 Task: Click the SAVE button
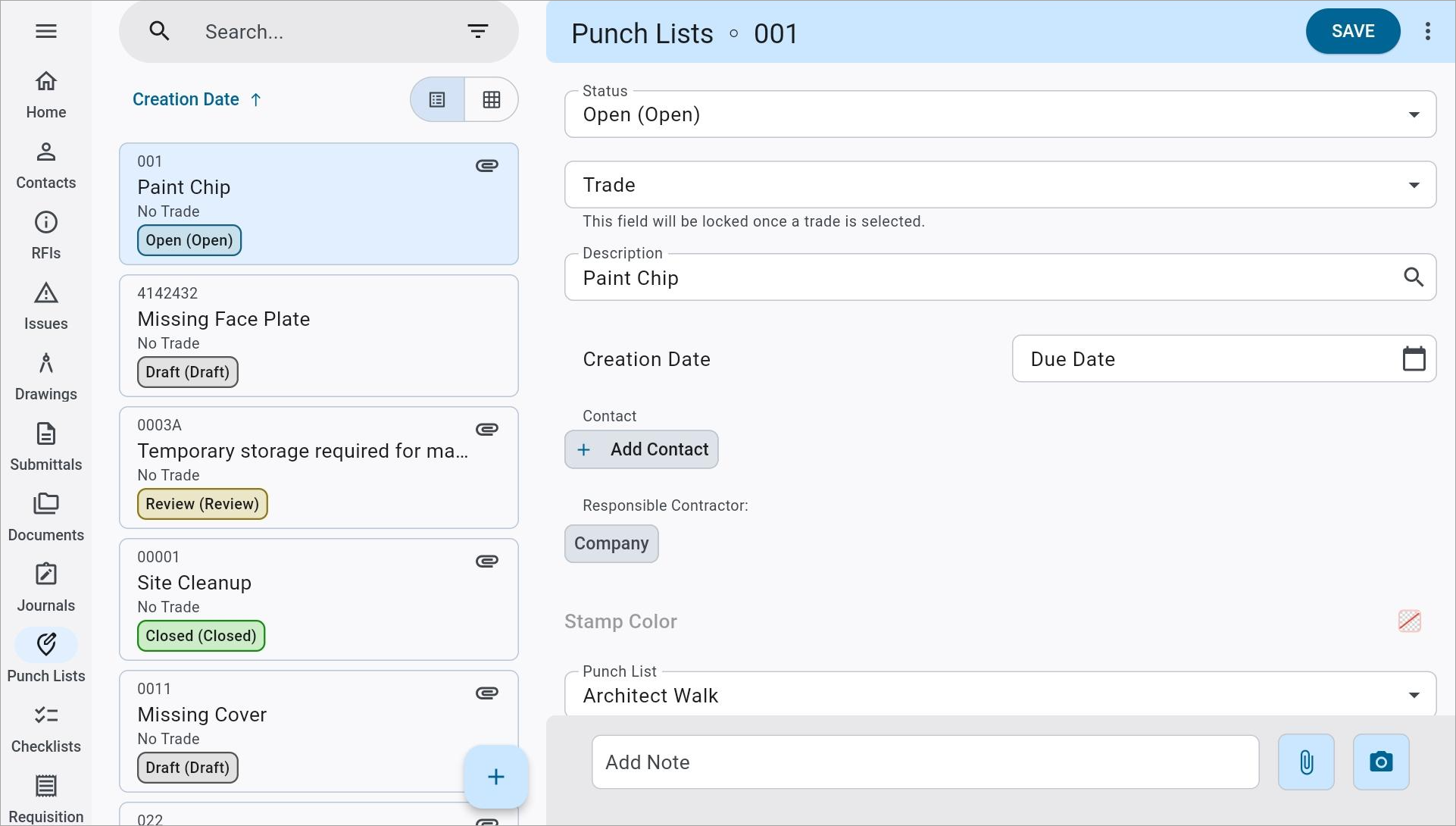(x=1353, y=31)
